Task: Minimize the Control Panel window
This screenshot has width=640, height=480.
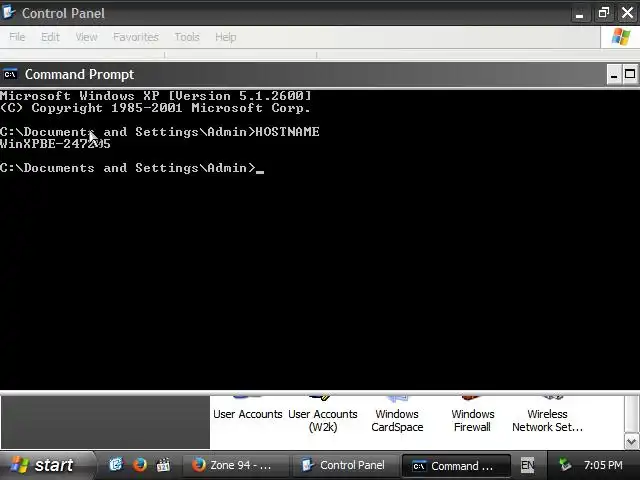Action: tap(579, 13)
